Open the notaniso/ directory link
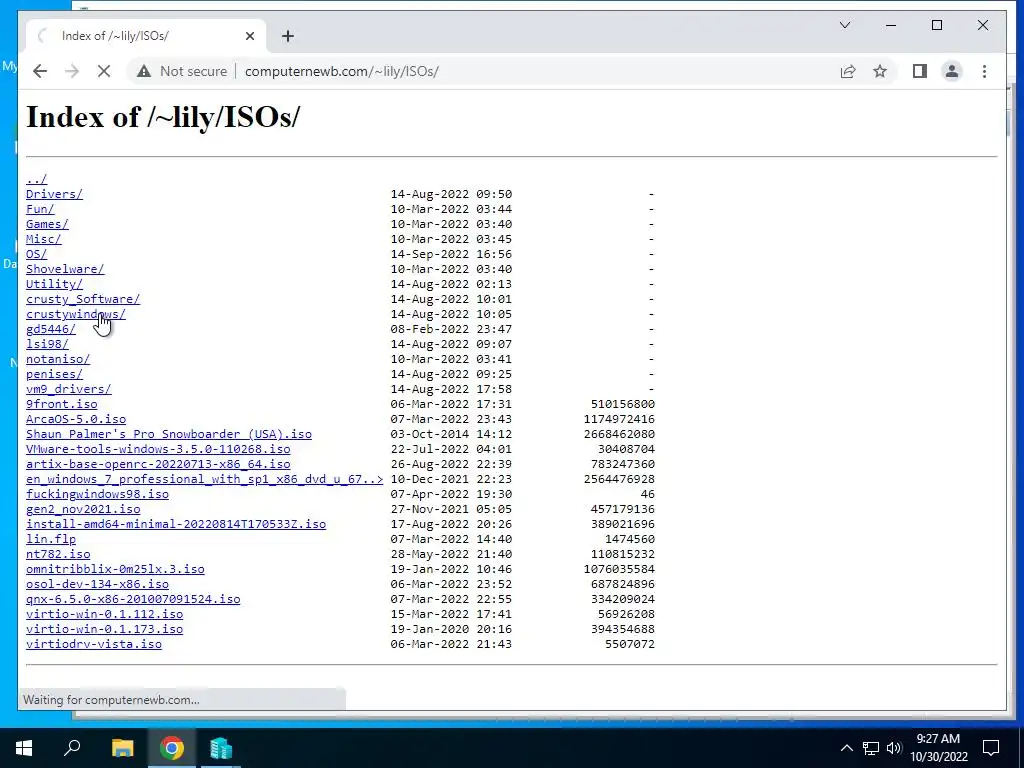 [x=58, y=359]
